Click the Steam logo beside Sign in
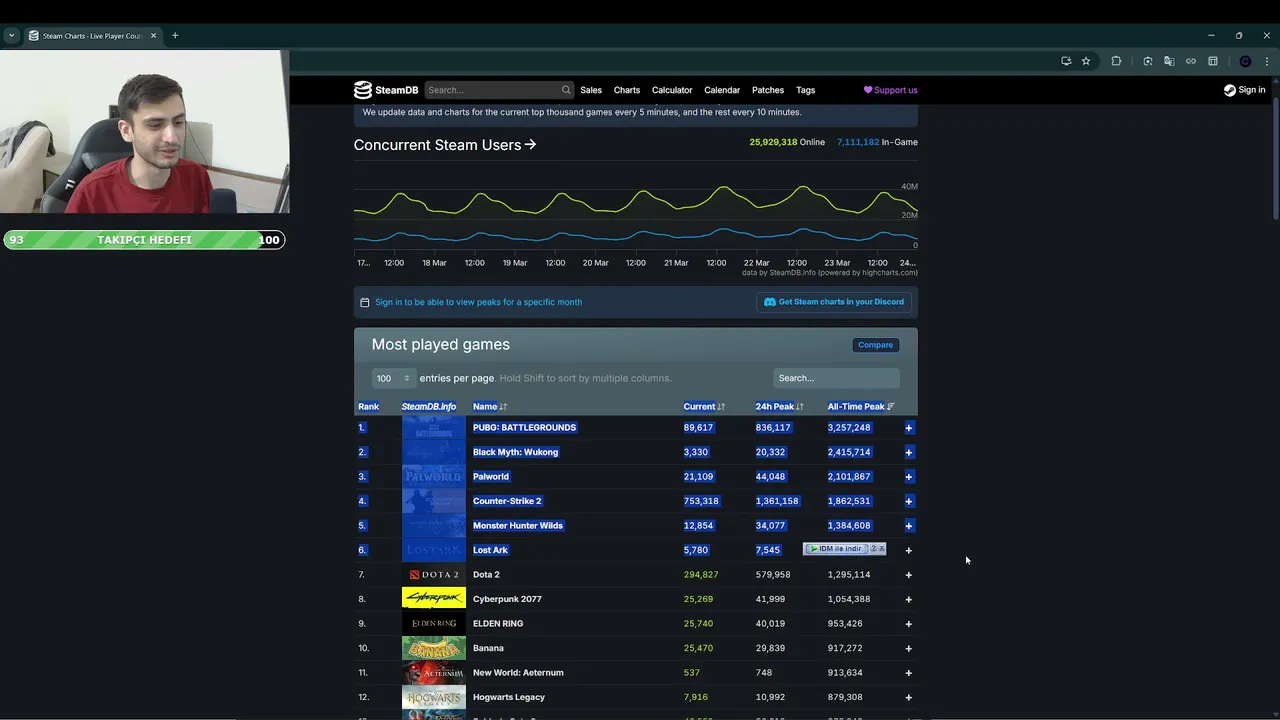This screenshot has height=720, width=1280. [1230, 90]
